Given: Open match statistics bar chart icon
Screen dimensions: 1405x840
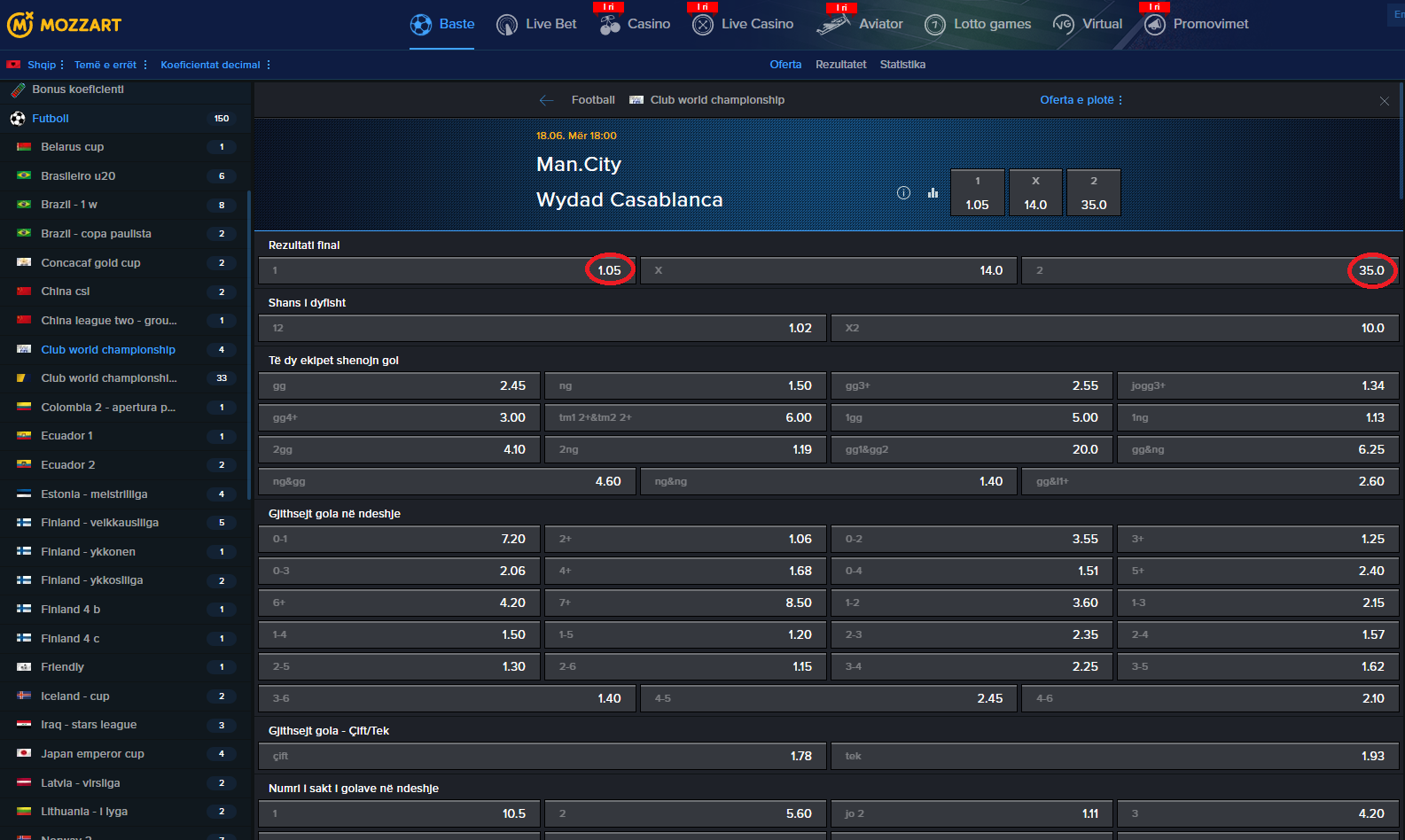Looking at the screenshot, I should click(x=933, y=192).
